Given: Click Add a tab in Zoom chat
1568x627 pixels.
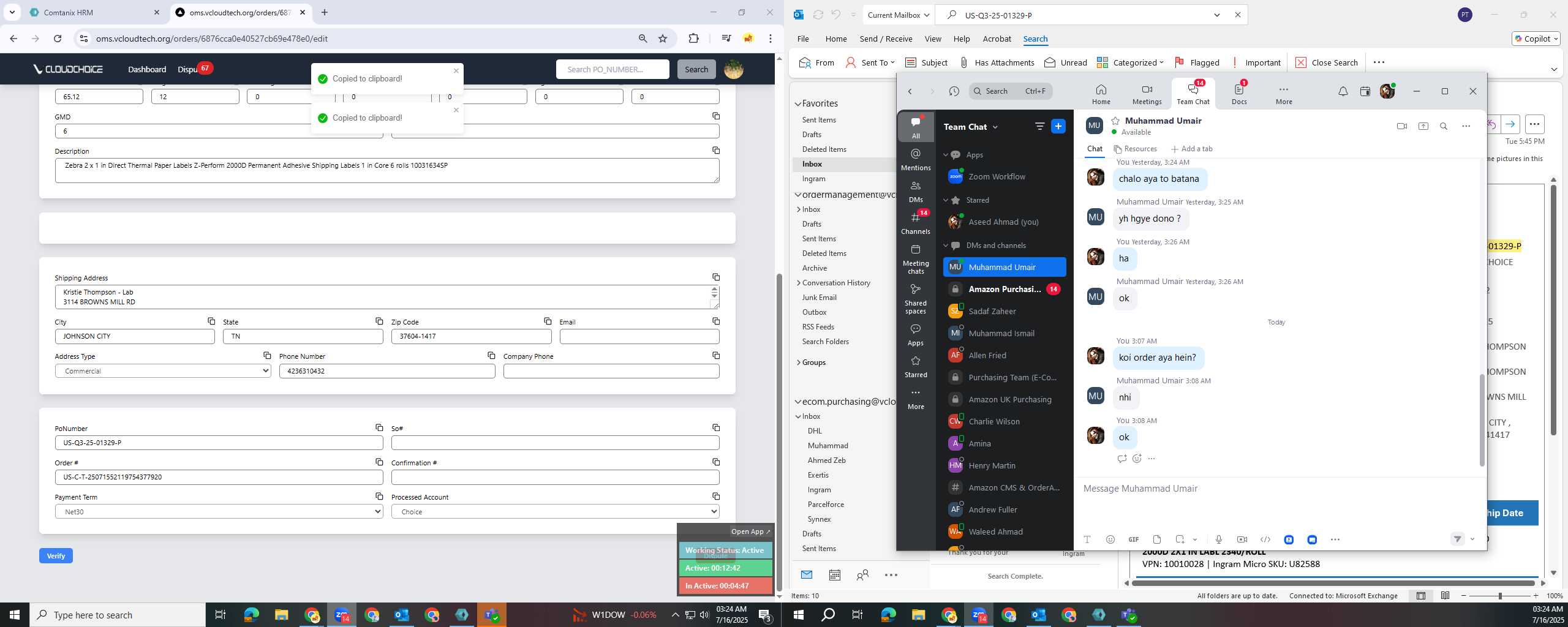Looking at the screenshot, I should pyautogui.click(x=1191, y=149).
